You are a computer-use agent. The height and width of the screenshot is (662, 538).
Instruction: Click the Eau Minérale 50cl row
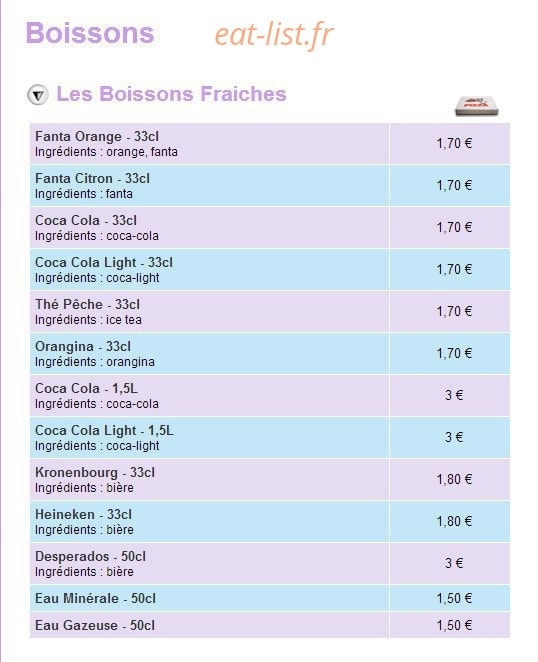coord(269,598)
